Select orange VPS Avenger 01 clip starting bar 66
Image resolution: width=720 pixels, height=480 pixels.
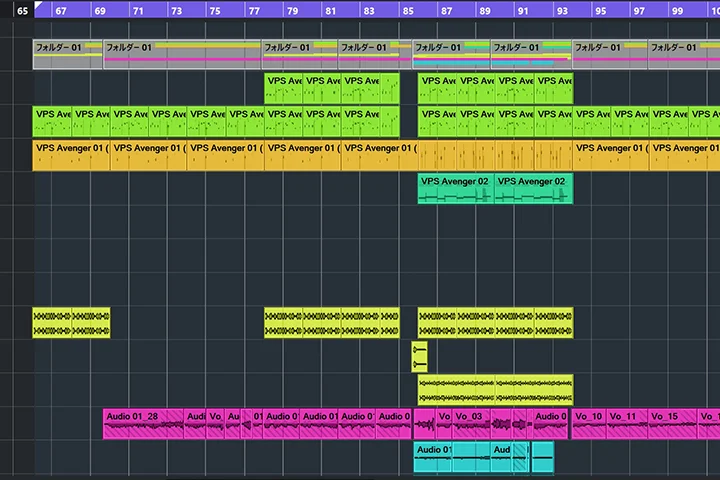click(71, 156)
